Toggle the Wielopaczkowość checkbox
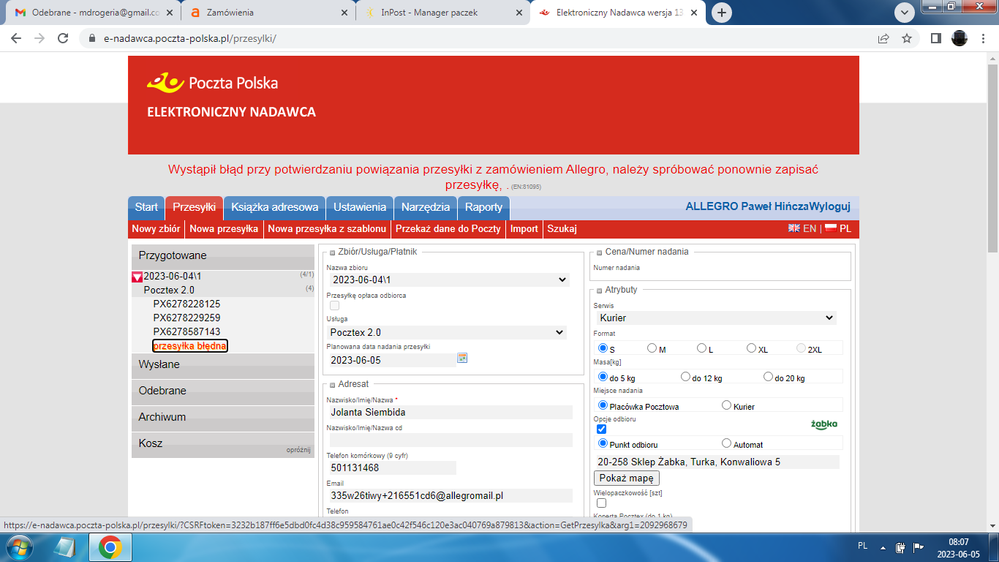The image size is (999, 562). pyautogui.click(x=601, y=503)
